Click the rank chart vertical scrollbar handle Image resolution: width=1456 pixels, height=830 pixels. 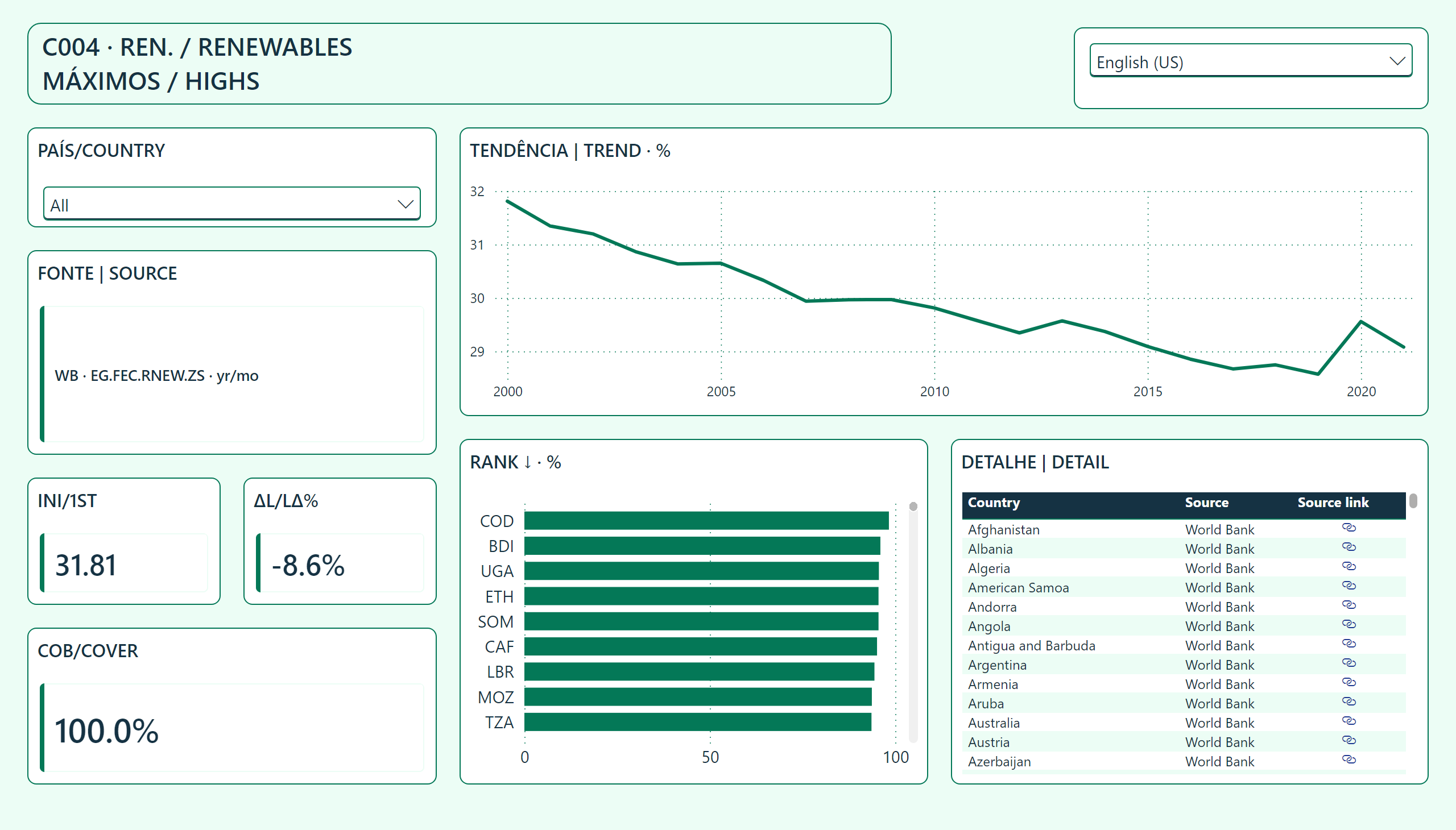click(913, 506)
